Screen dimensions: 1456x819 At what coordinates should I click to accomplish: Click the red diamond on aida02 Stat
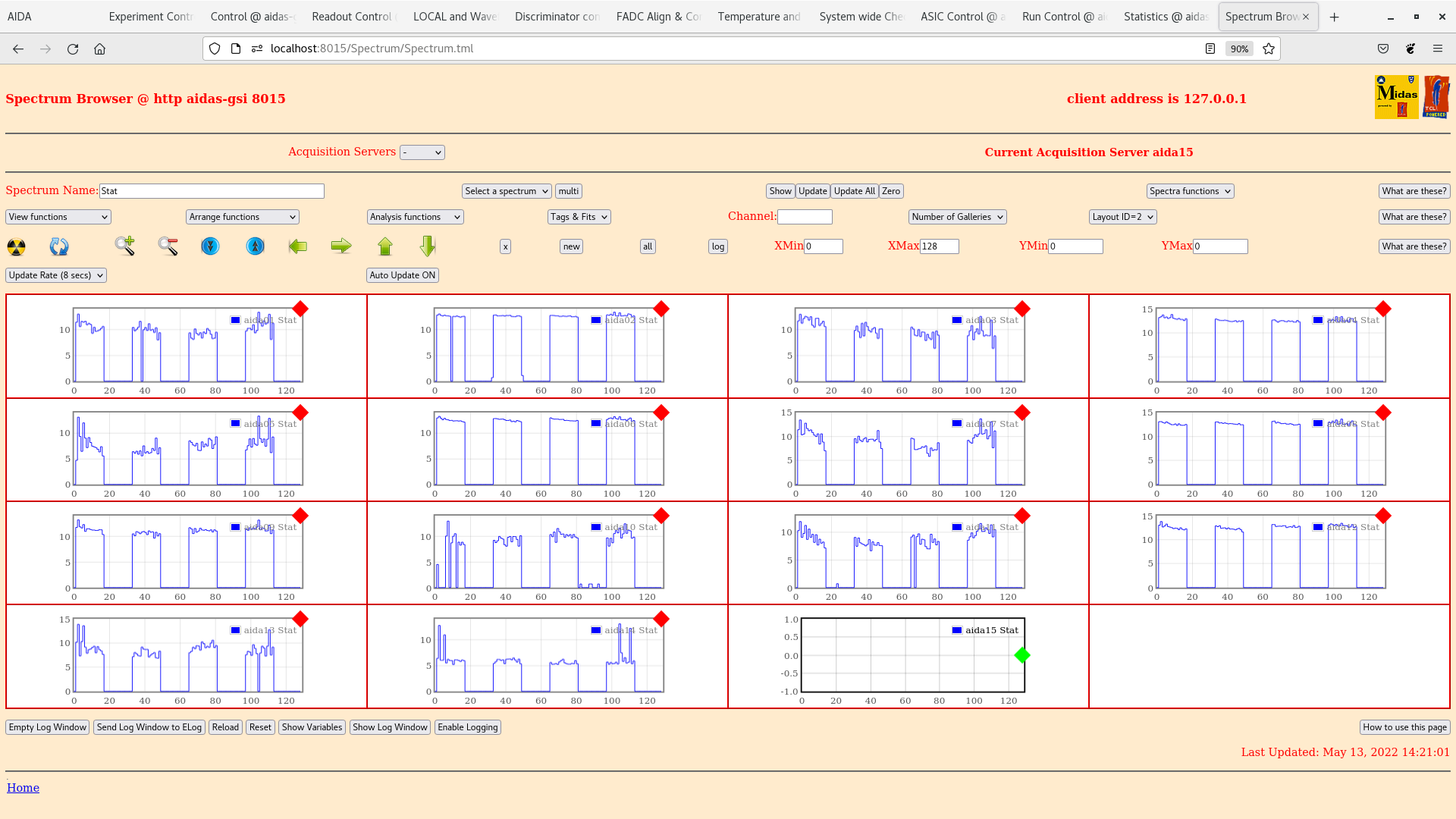pyautogui.click(x=661, y=309)
